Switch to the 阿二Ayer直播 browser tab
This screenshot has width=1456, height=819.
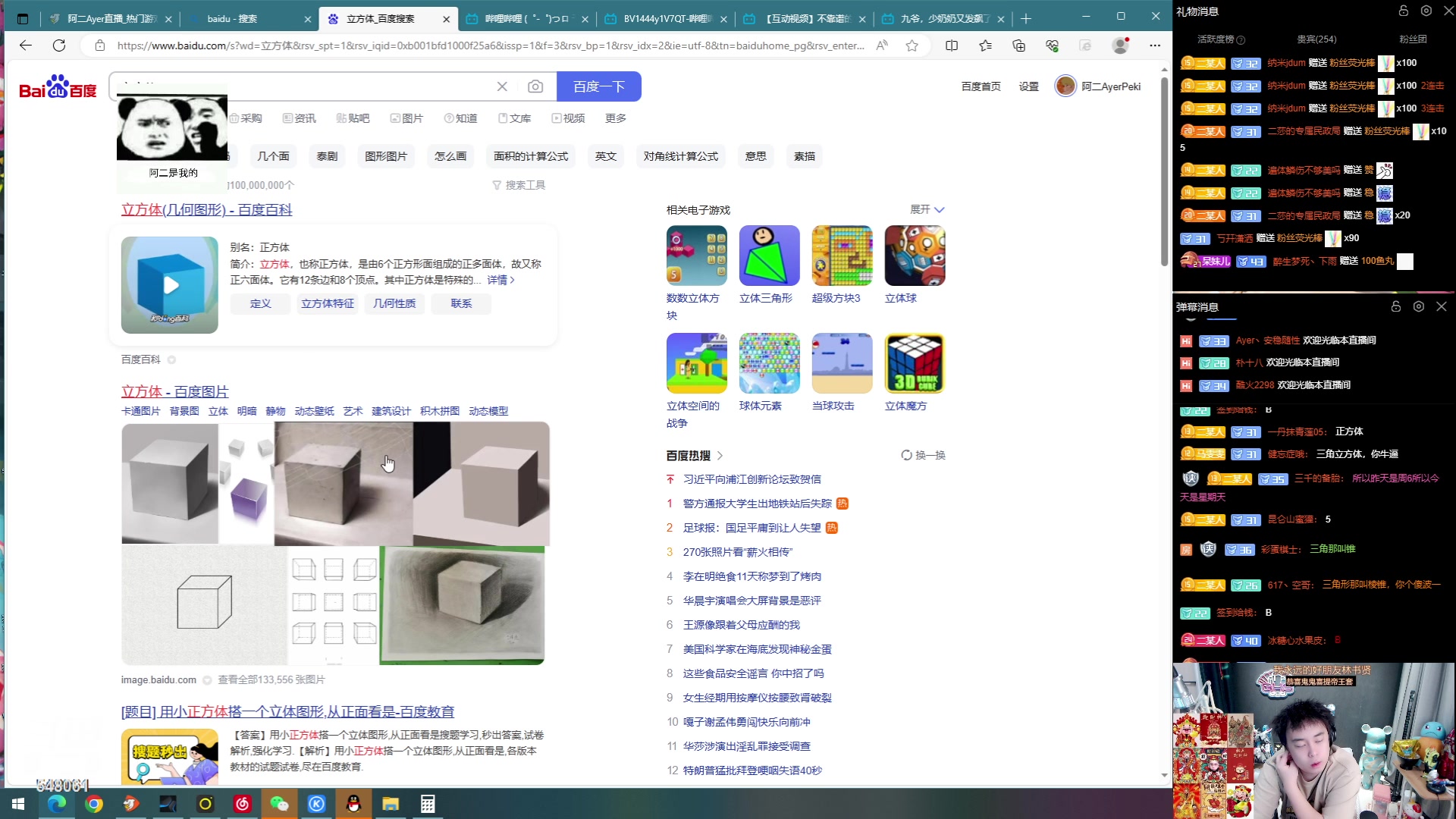pos(111,18)
